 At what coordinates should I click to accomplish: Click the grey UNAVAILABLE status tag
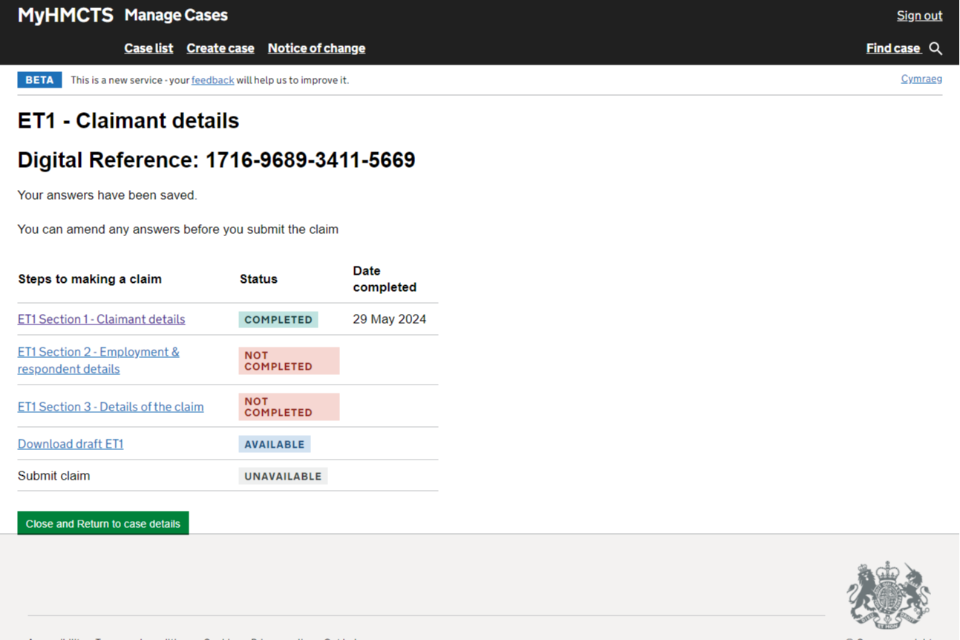coord(283,476)
